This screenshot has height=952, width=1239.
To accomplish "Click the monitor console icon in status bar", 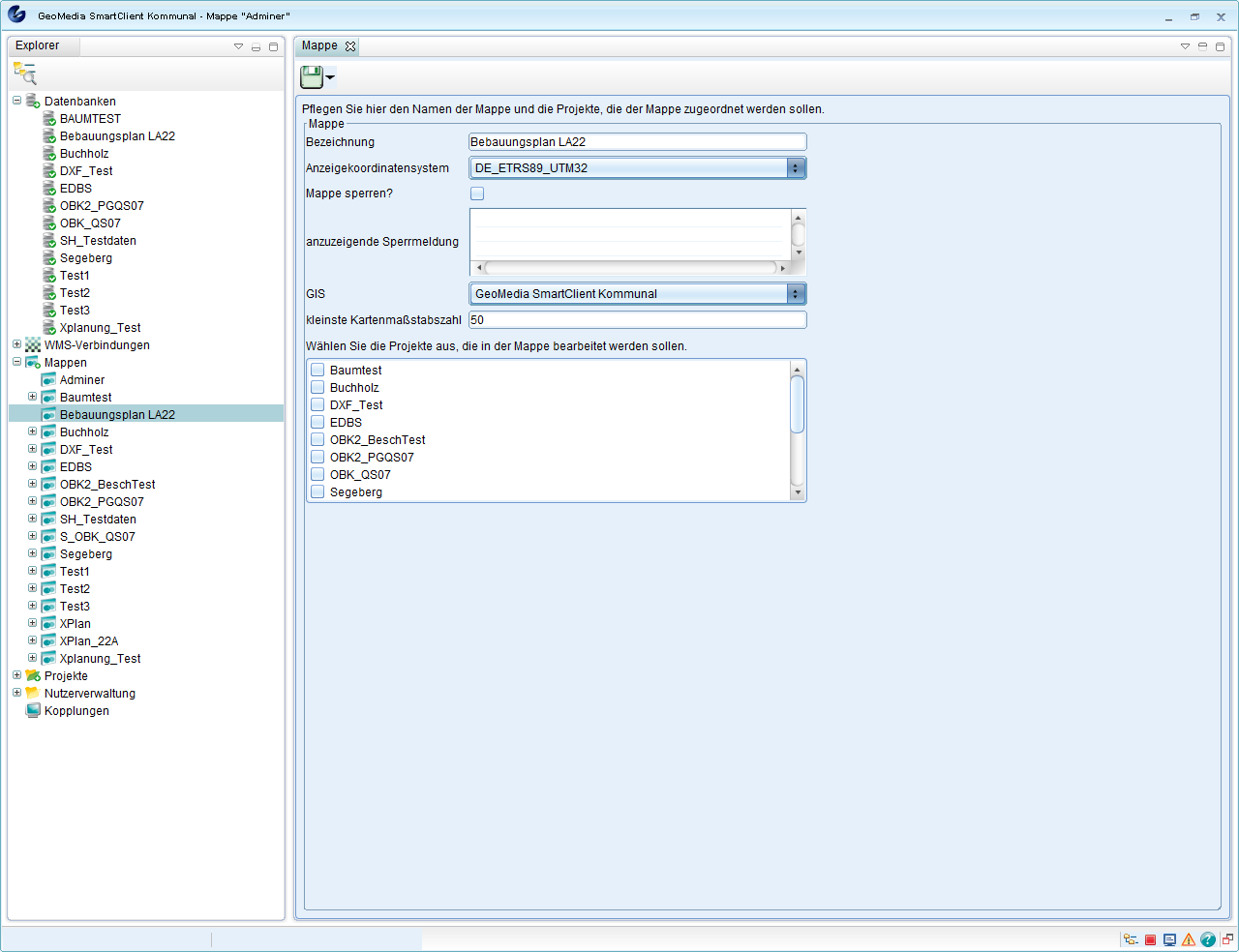I will (1169, 939).
